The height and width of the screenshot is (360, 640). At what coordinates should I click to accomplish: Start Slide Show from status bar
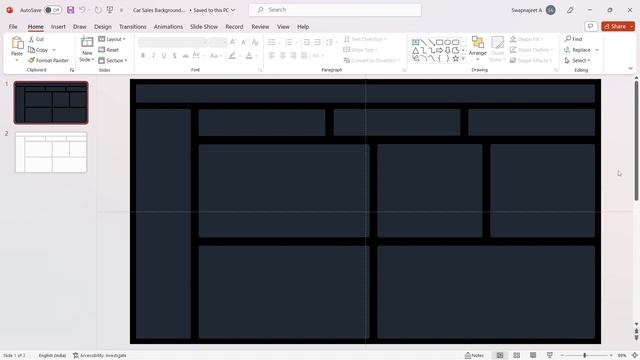click(550, 356)
